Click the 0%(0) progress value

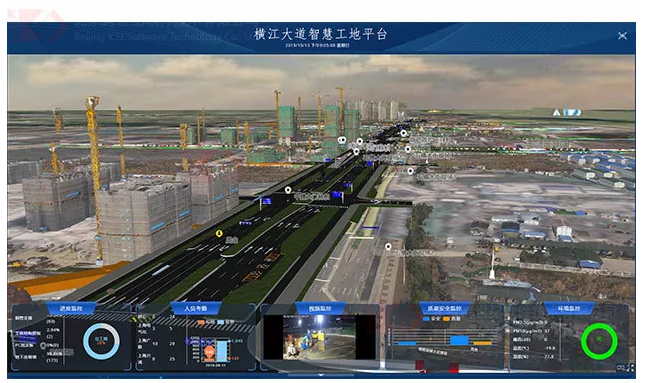tap(53, 345)
